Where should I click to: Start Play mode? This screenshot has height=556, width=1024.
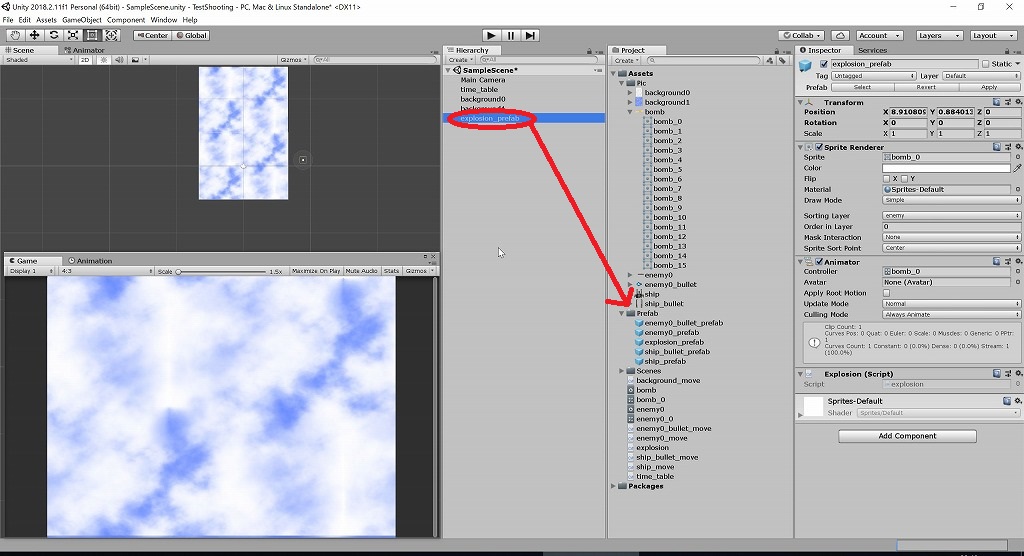491,35
